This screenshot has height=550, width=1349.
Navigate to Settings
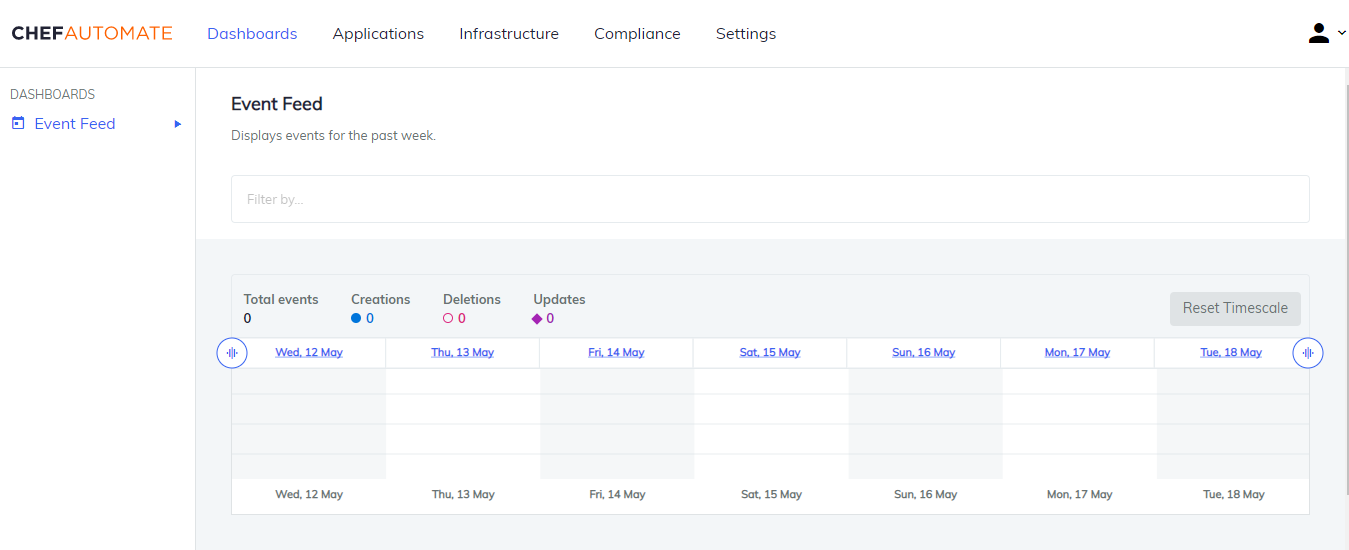746,34
